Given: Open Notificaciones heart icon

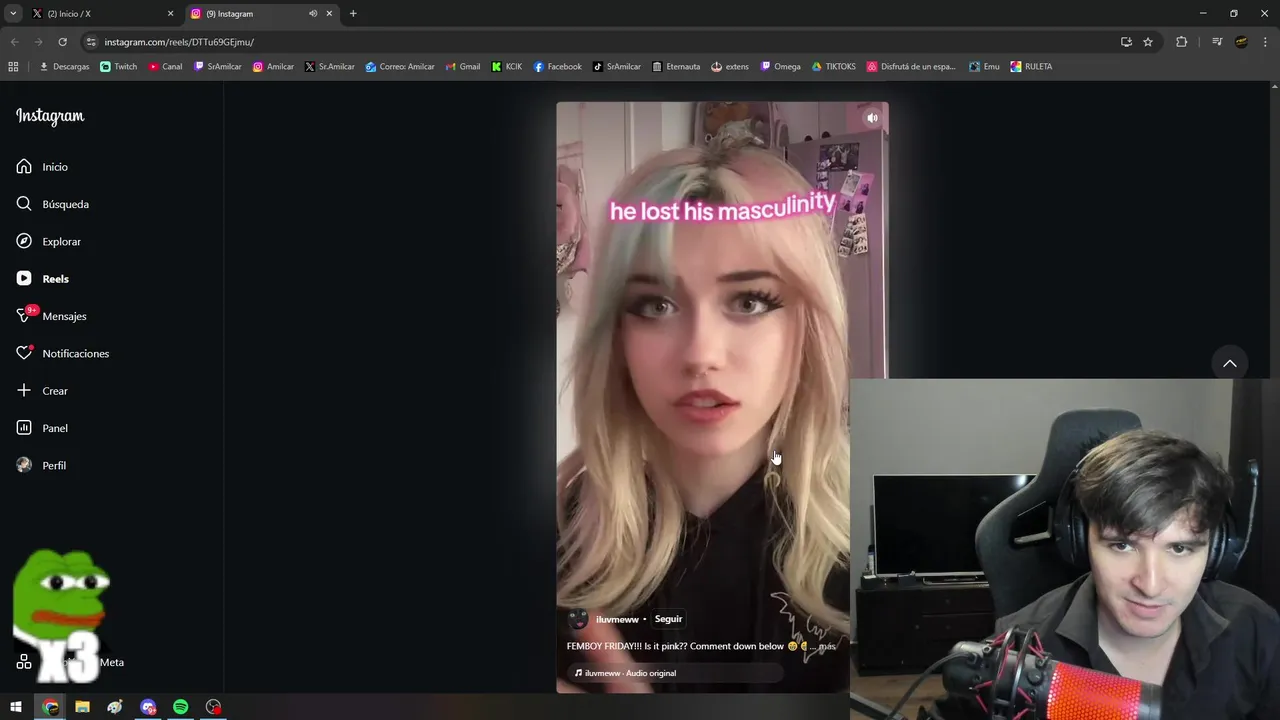Looking at the screenshot, I should tap(24, 353).
